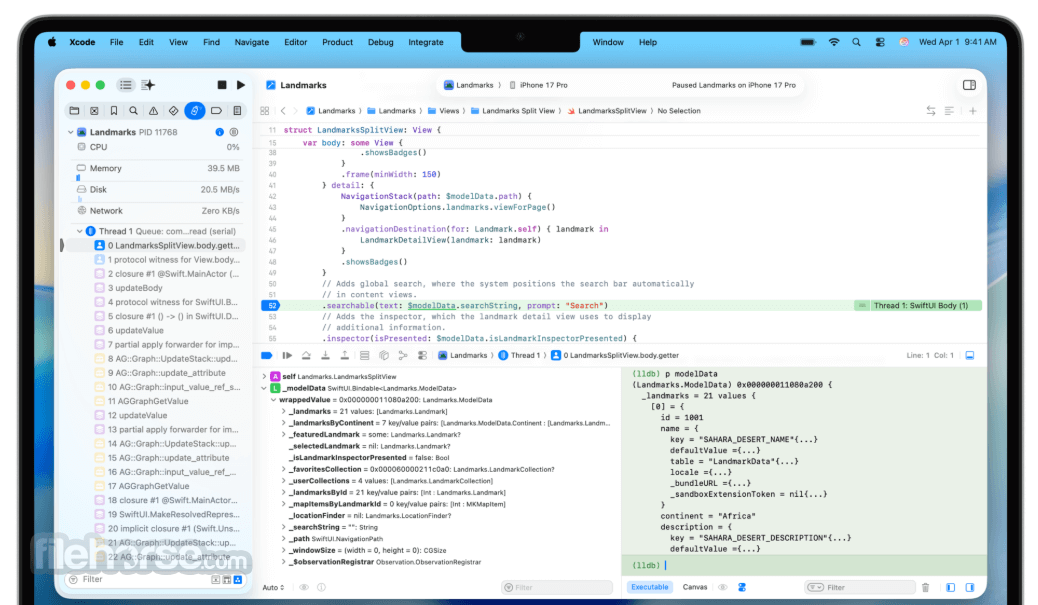The width and height of the screenshot is (1038, 605).
Task: Hide the debug area toggle icon
Action: coord(970,355)
